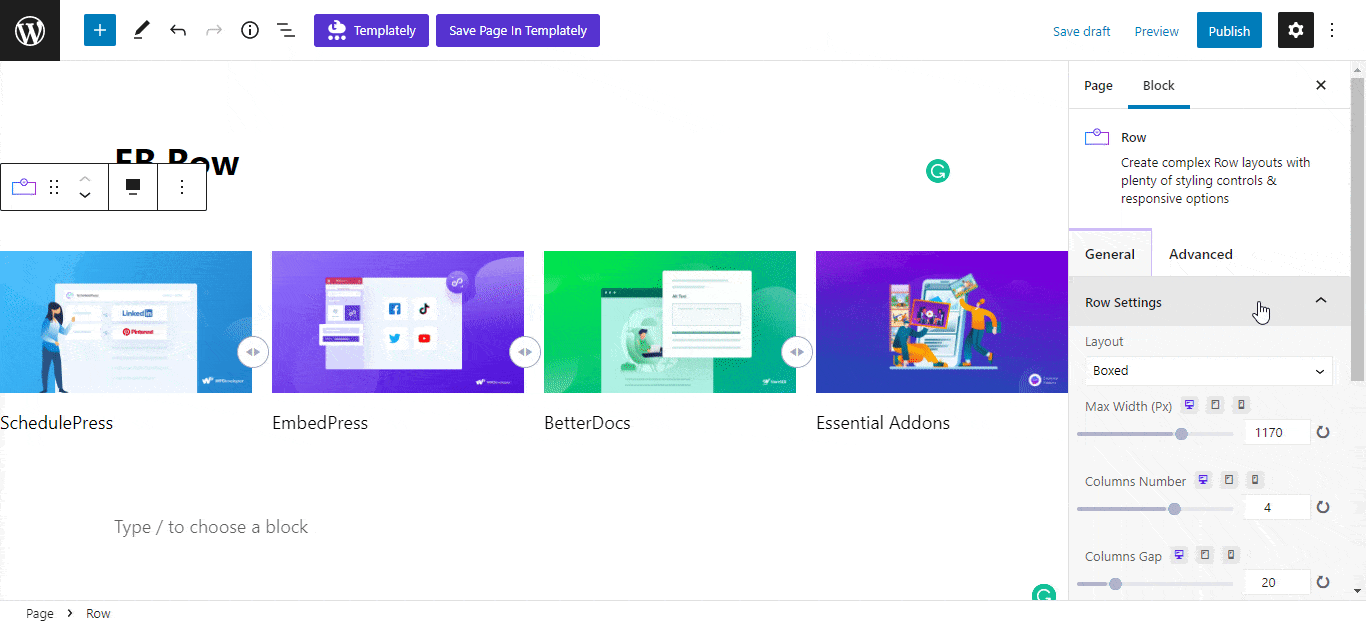Select mobile view for Max Width

click(1241, 405)
